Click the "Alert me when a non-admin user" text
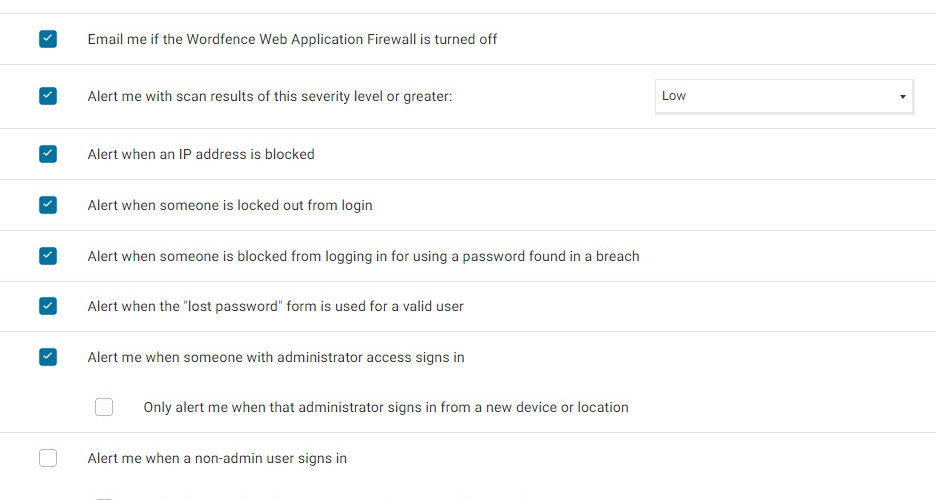Viewport: 936px width, 500px height. click(x=217, y=458)
